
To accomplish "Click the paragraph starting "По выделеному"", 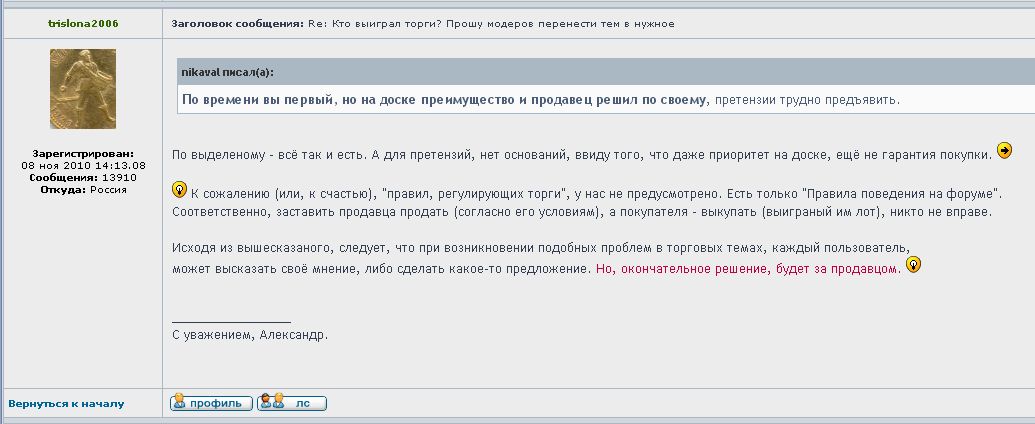I will click(x=580, y=154).
